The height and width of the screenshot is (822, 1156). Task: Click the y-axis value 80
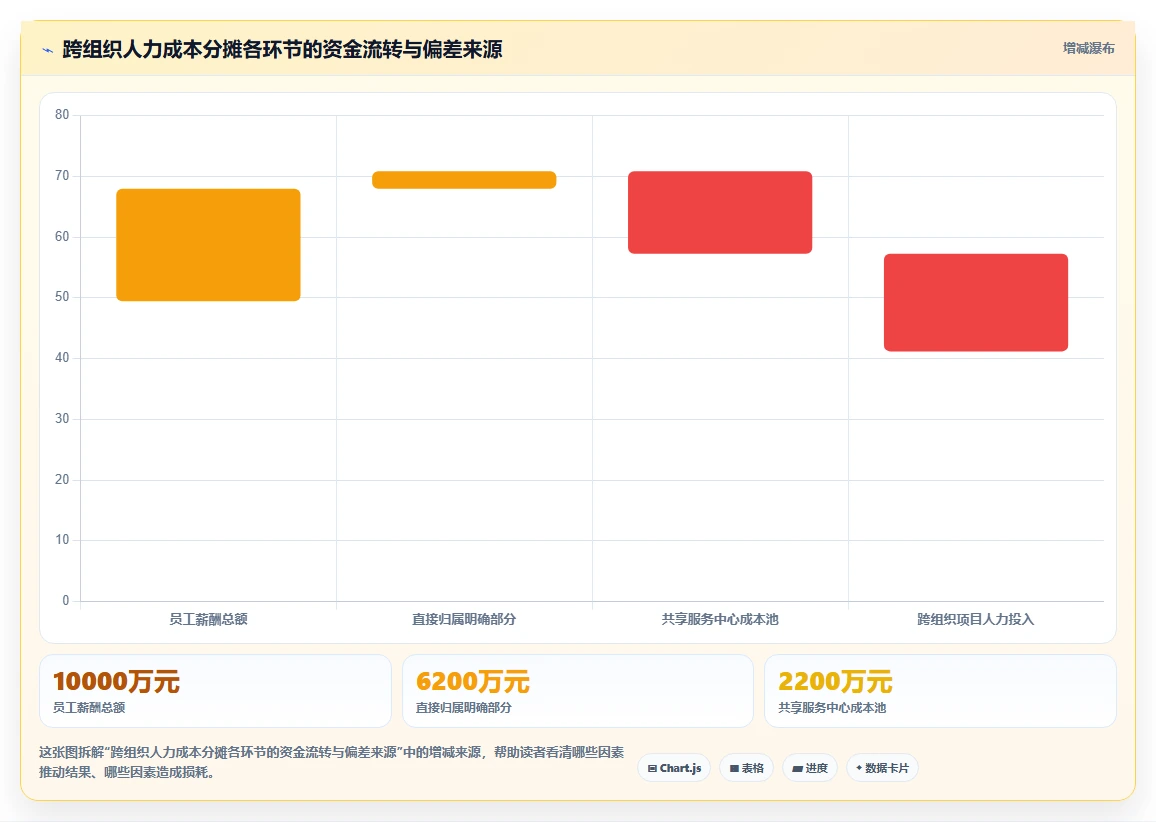(62, 115)
